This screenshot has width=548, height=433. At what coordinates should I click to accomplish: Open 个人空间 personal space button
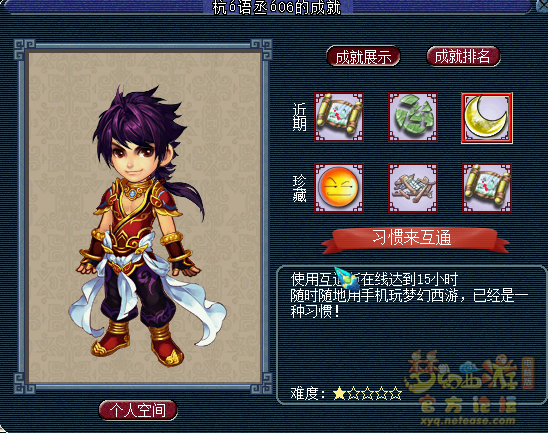click(x=138, y=410)
